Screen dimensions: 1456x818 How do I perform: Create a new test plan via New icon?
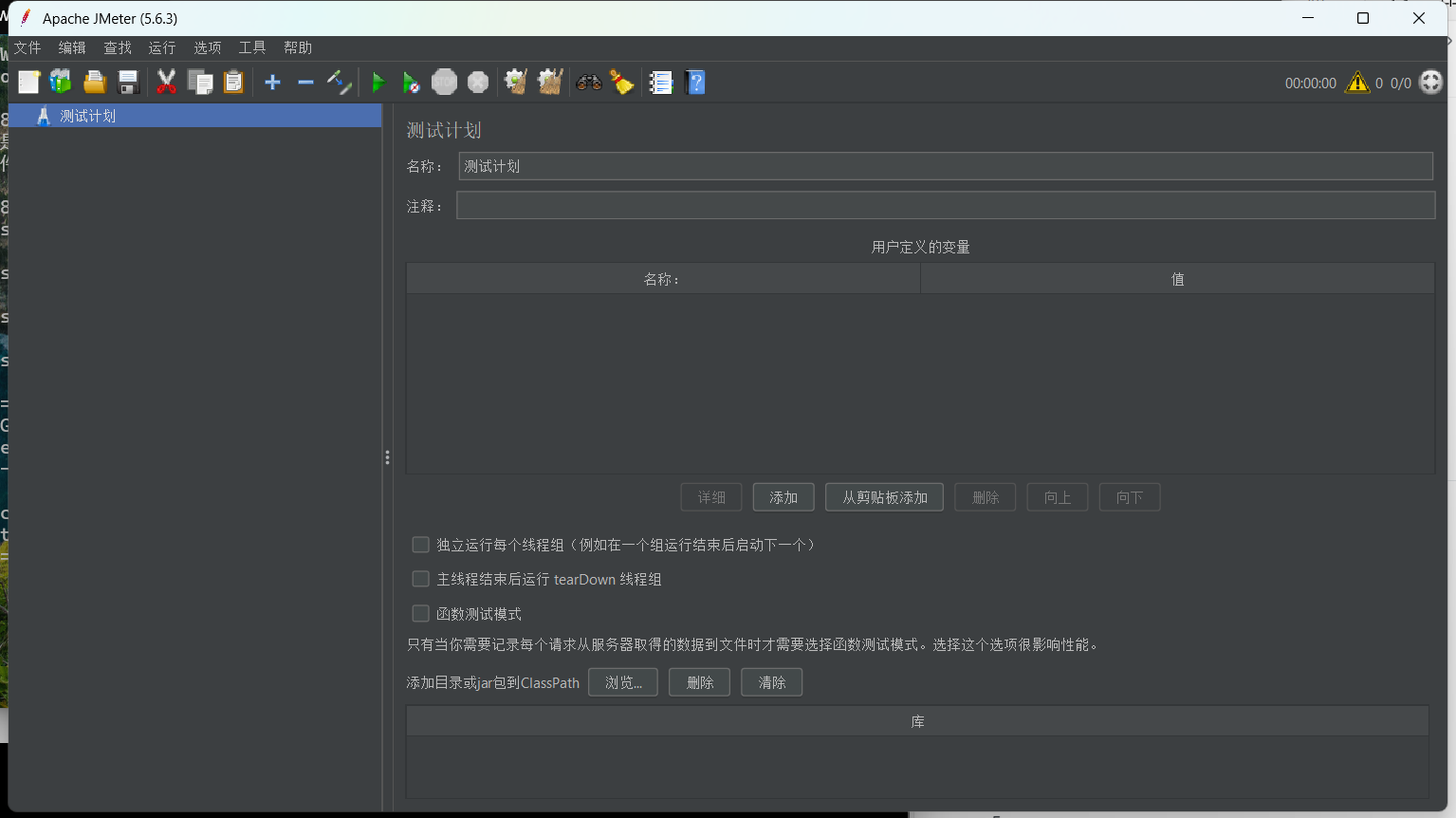[28, 83]
